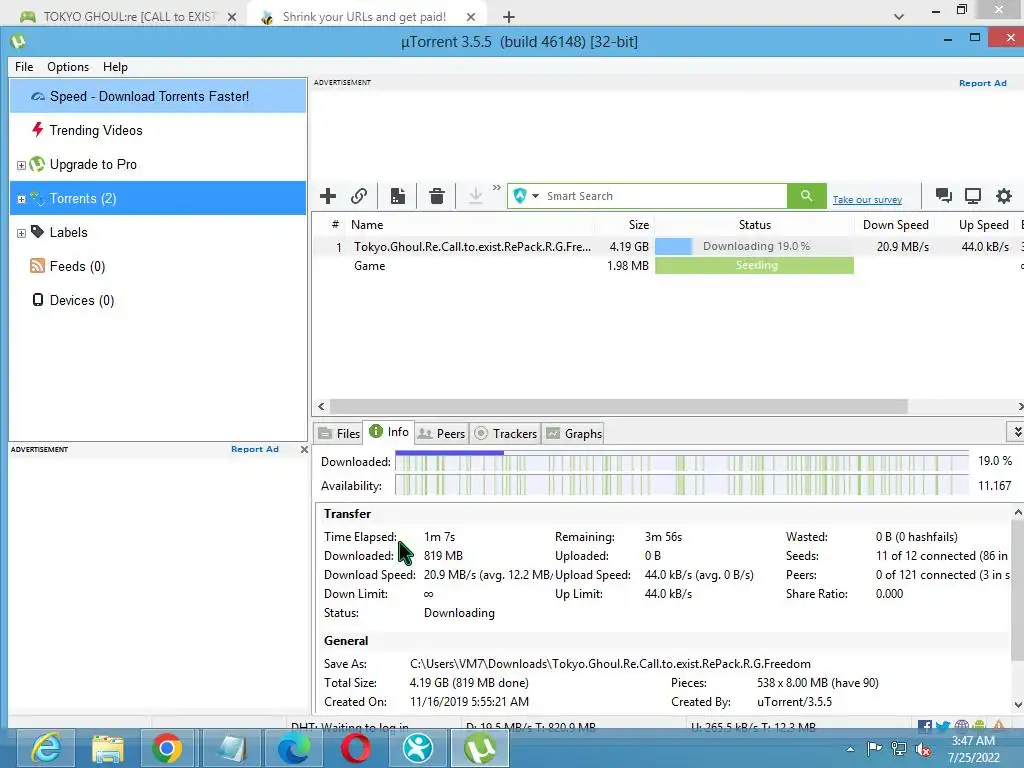The width and height of the screenshot is (1024, 768).
Task: Click the Remote monitor toolbar icon
Action: pyautogui.click(x=973, y=196)
